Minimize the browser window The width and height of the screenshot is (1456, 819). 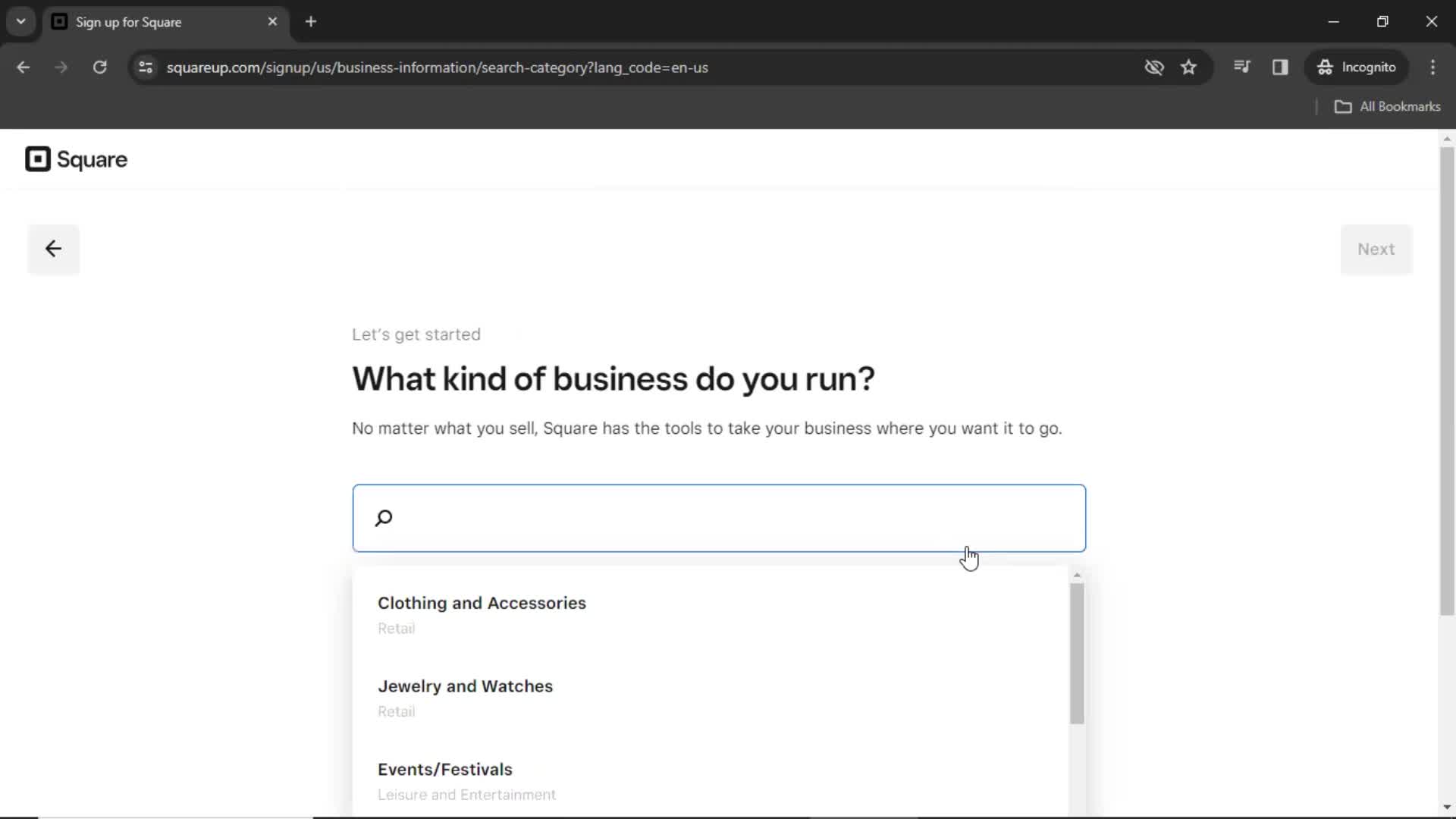(1334, 22)
